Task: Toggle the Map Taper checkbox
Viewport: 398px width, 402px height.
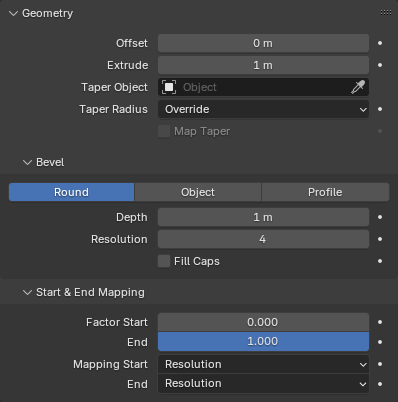Action: tap(164, 131)
